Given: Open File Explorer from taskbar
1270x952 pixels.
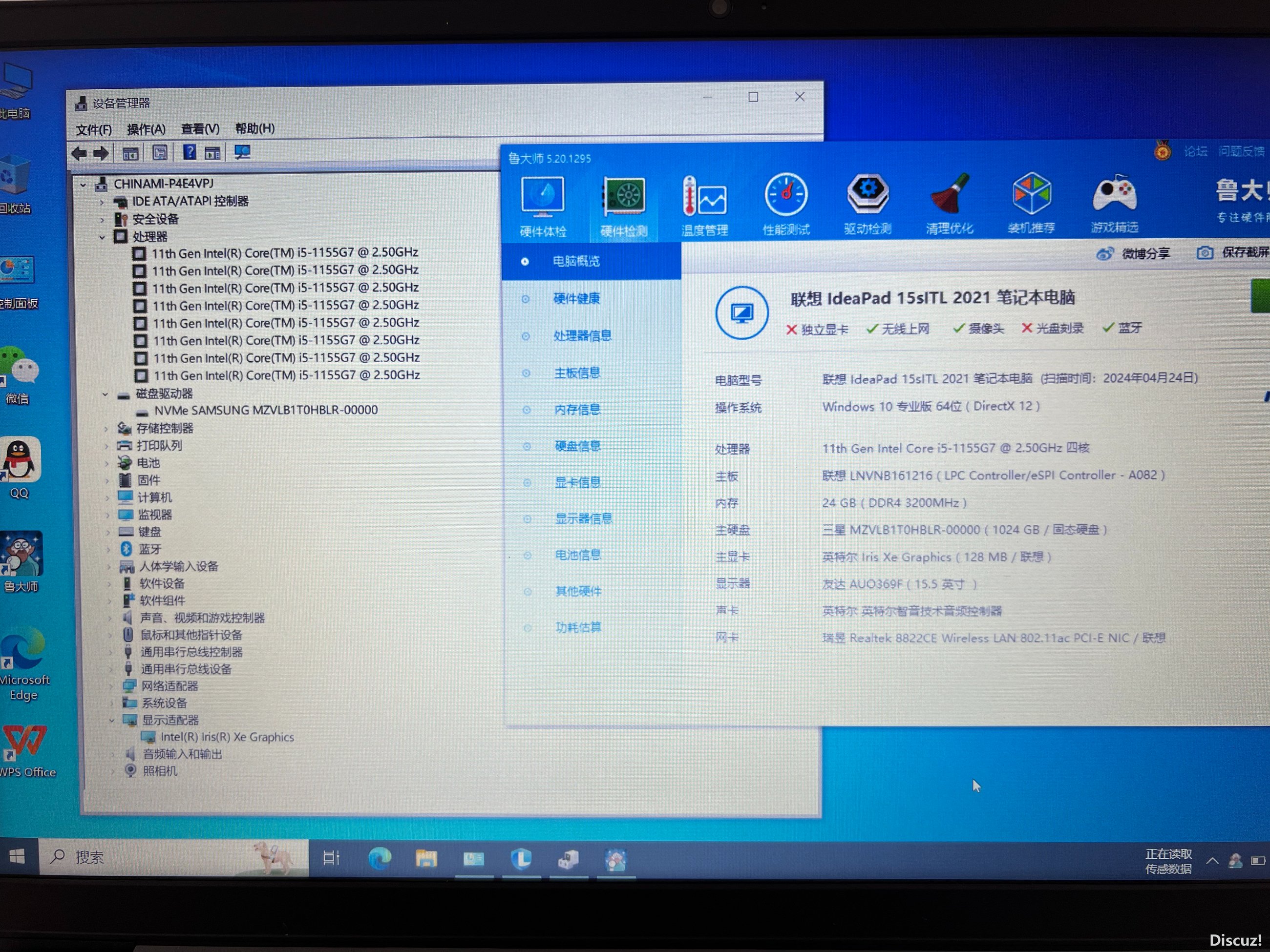Looking at the screenshot, I should (x=426, y=859).
